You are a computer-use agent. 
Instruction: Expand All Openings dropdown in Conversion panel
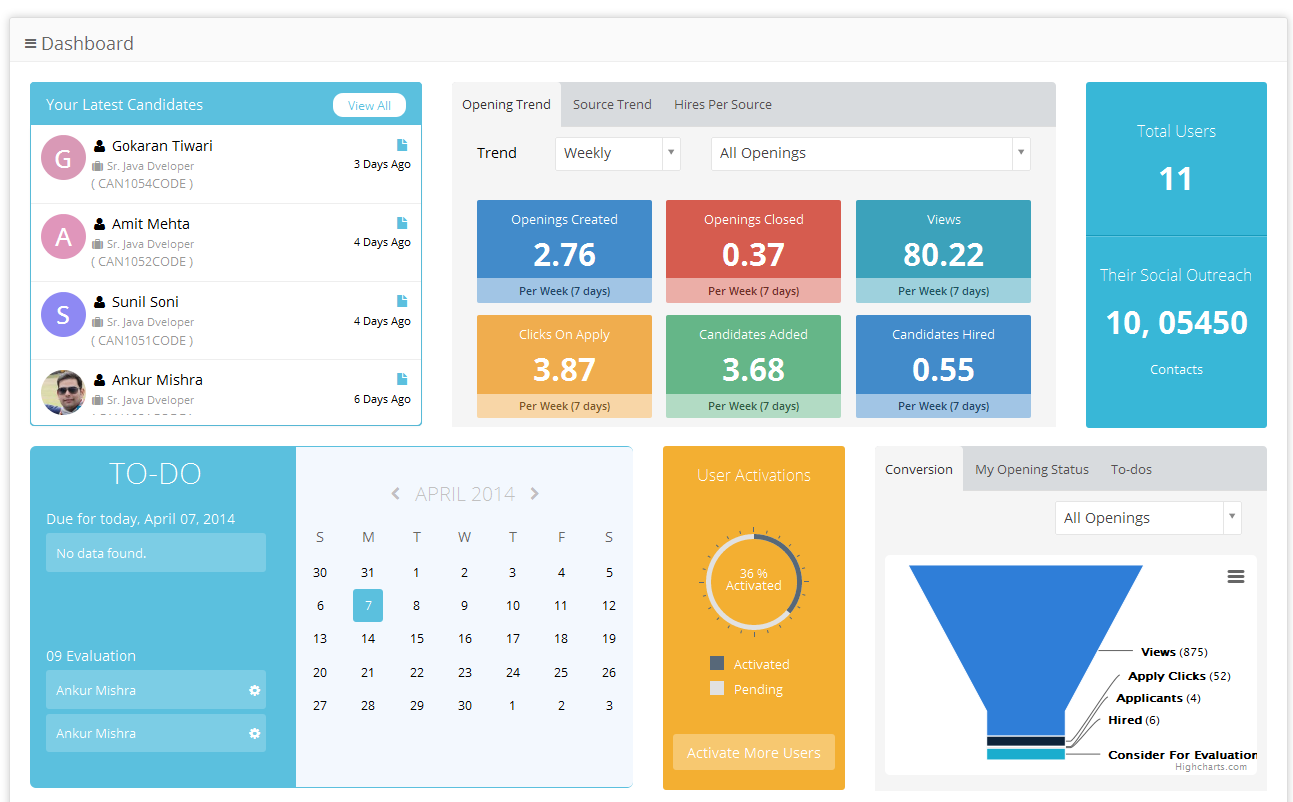point(1147,518)
